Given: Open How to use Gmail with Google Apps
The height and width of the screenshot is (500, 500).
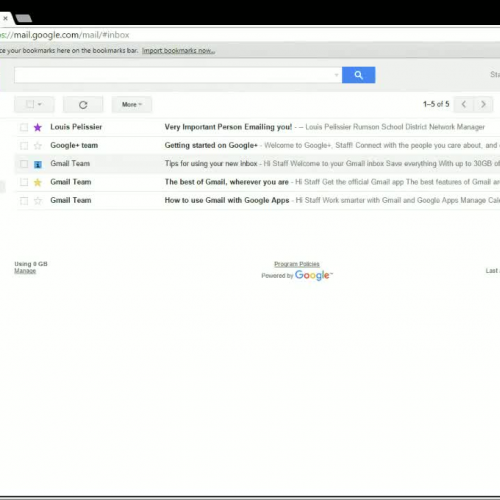Looking at the screenshot, I should coord(227,200).
